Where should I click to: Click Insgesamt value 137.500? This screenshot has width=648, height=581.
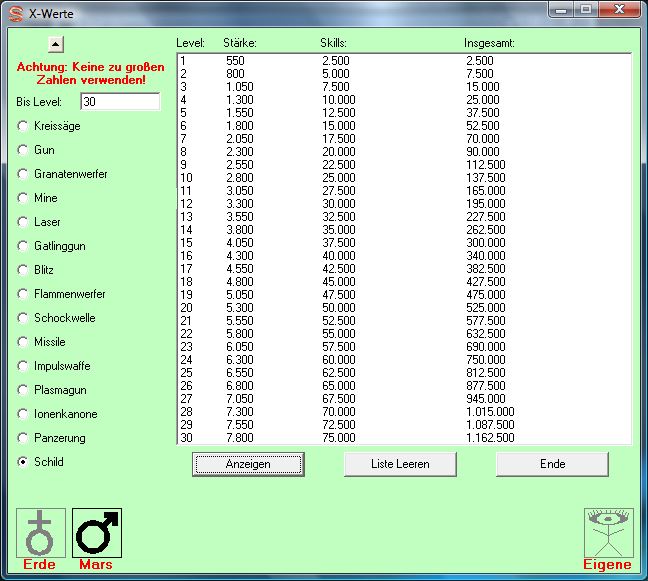click(x=486, y=178)
